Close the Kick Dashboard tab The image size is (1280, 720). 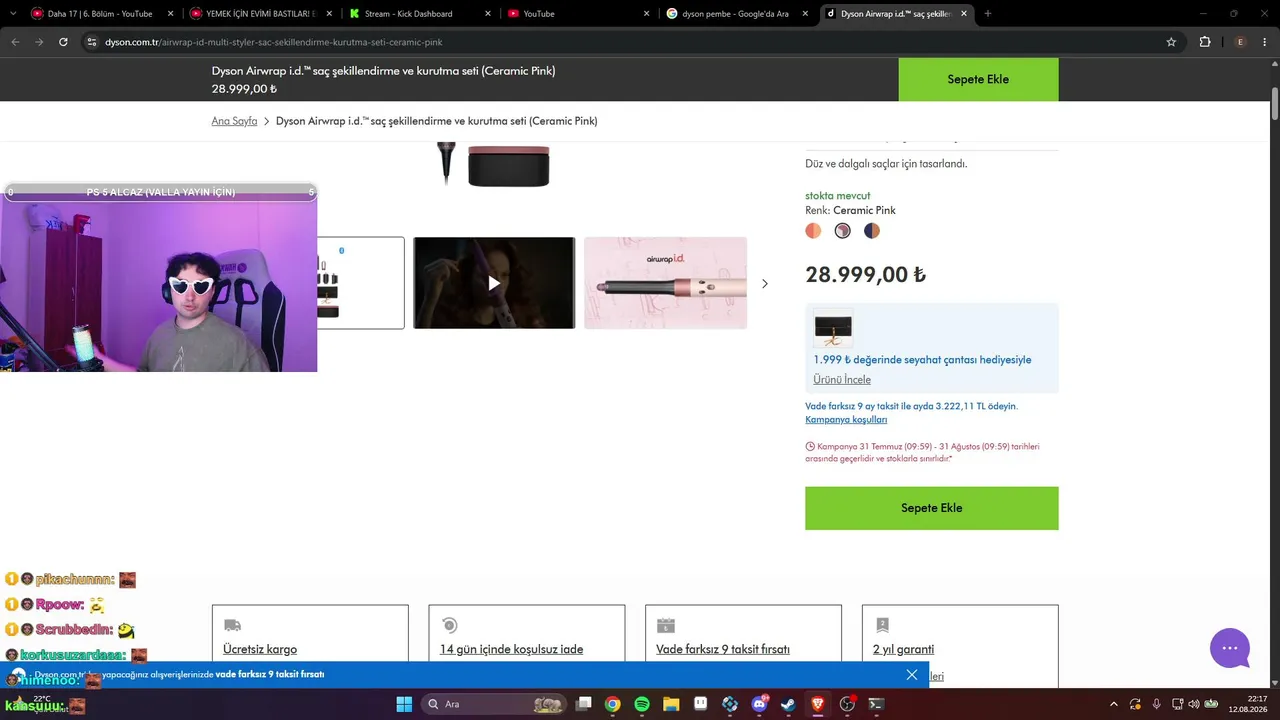pyautogui.click(x=487, y=14)
